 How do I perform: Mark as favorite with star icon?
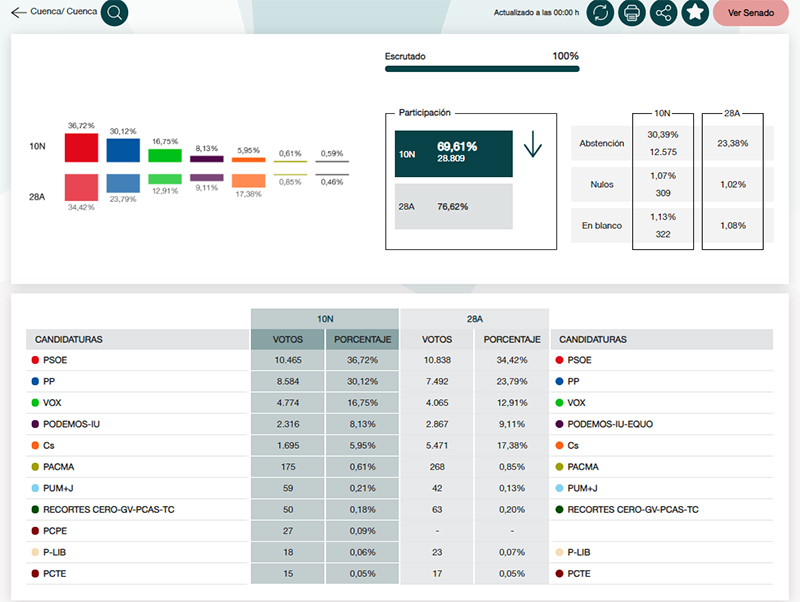tap(695, 13)
